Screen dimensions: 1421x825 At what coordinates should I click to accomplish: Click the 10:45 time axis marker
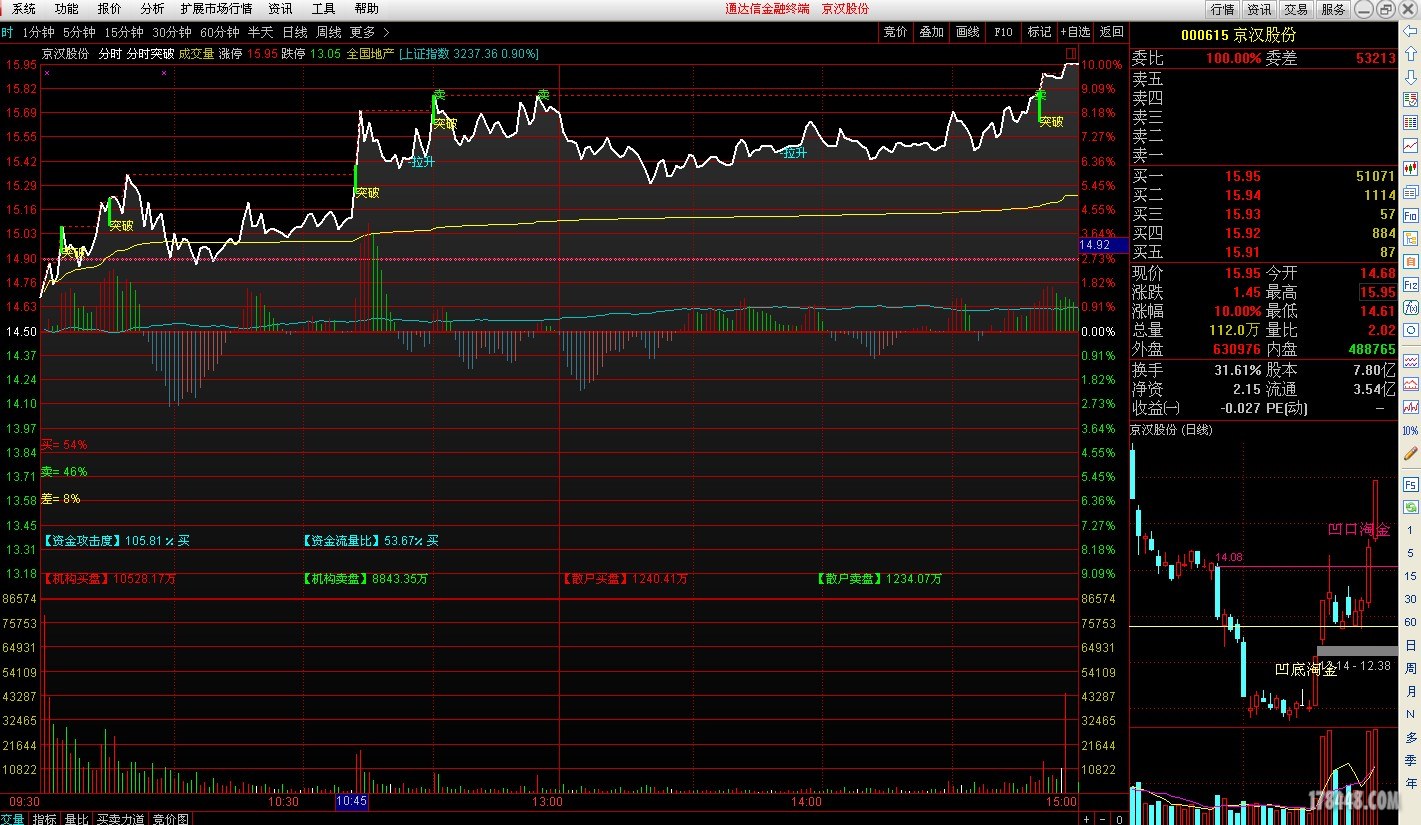coord(351,801)
